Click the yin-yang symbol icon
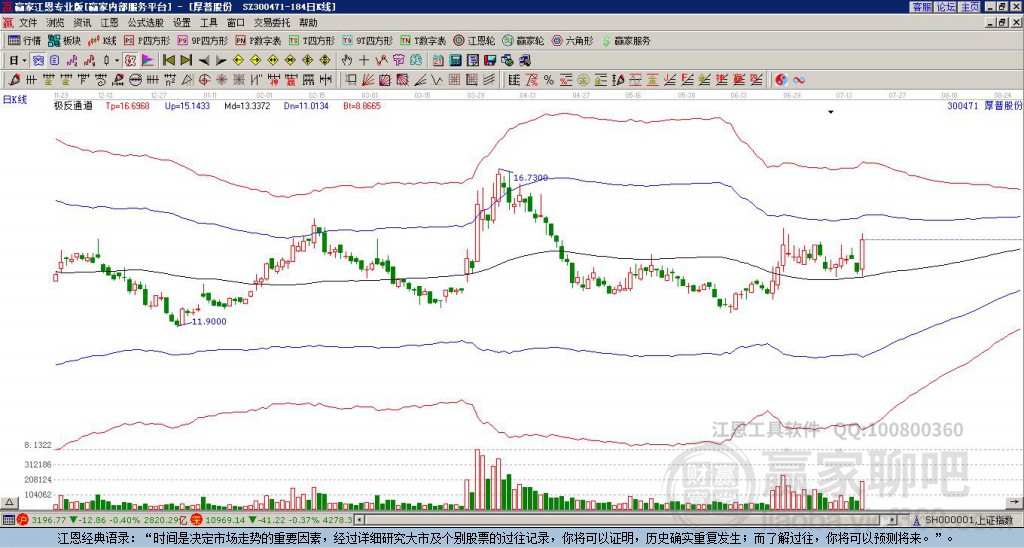This screenshot has height=548, width=1024. tap(781, 80)
